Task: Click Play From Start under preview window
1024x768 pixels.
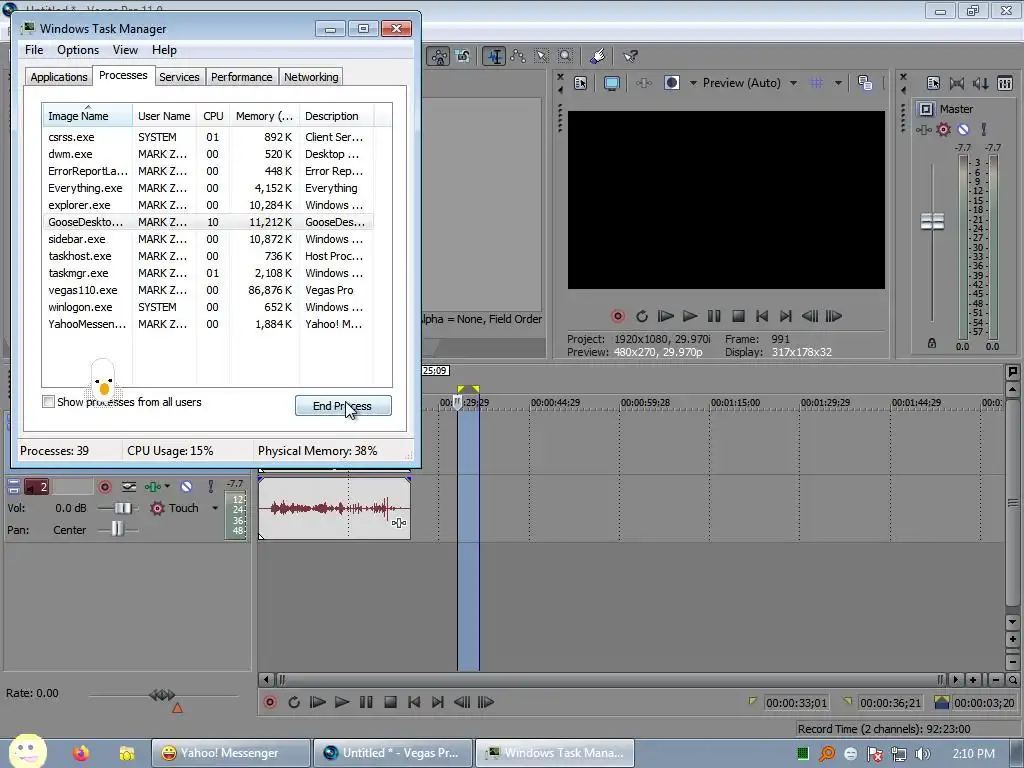Action: click(665, 316)
